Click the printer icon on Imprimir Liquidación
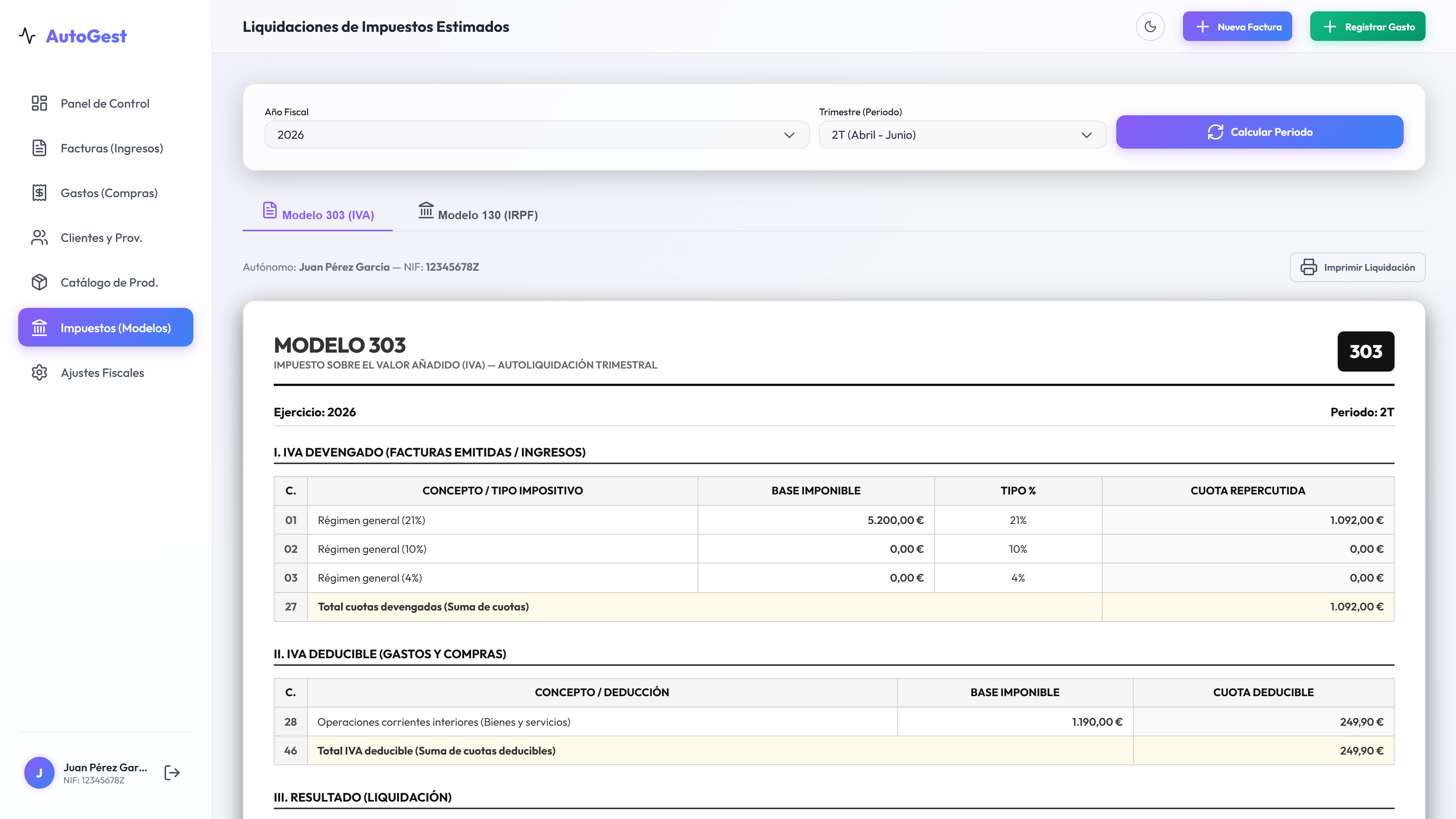 pos(1309,267)
